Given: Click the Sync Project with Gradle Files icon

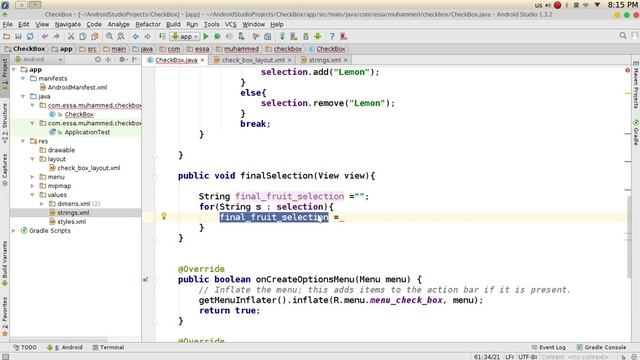Looking at the screenshot, I should [x=282, y=36].
